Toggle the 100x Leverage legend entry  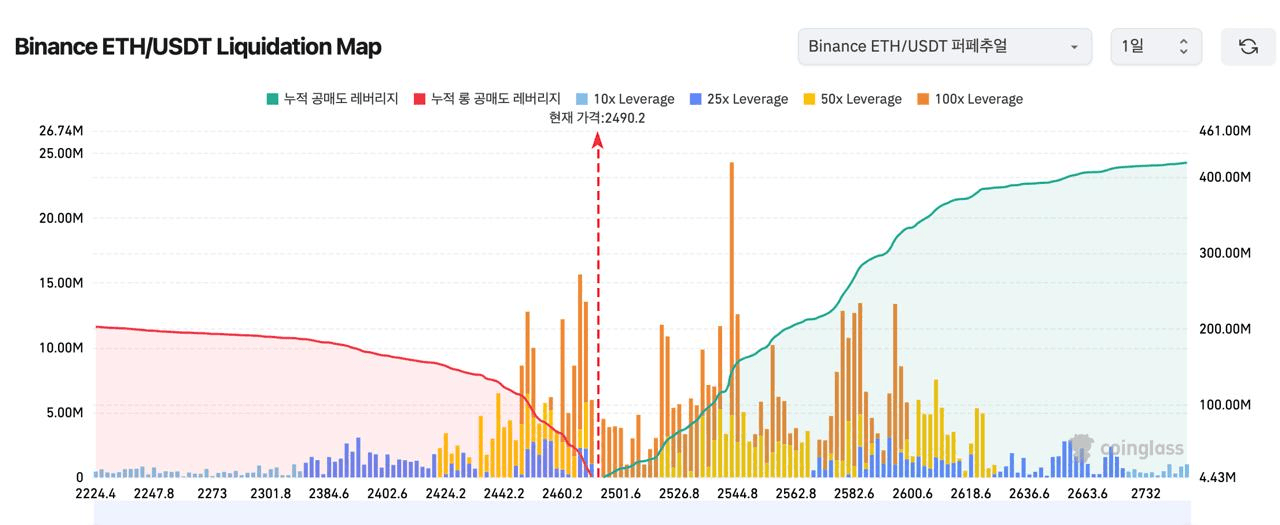click(x=969, y=99)
